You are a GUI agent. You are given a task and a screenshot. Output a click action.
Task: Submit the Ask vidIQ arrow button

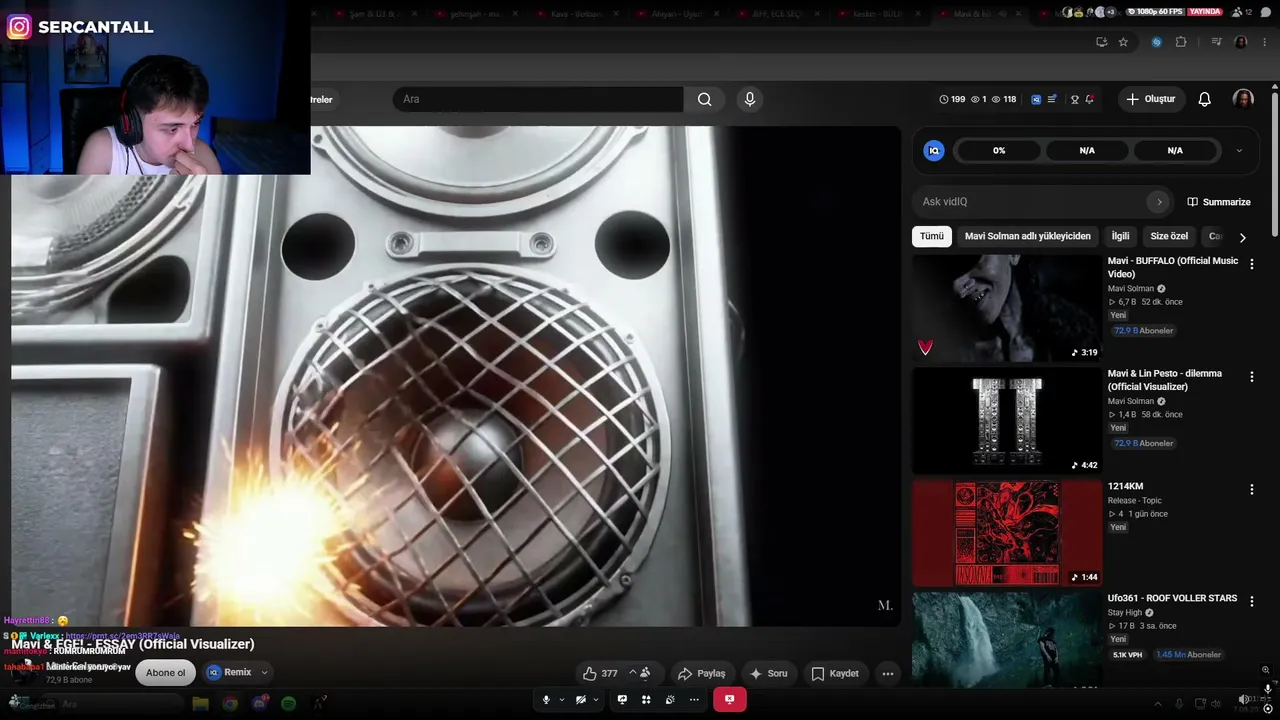[1159, 202]
